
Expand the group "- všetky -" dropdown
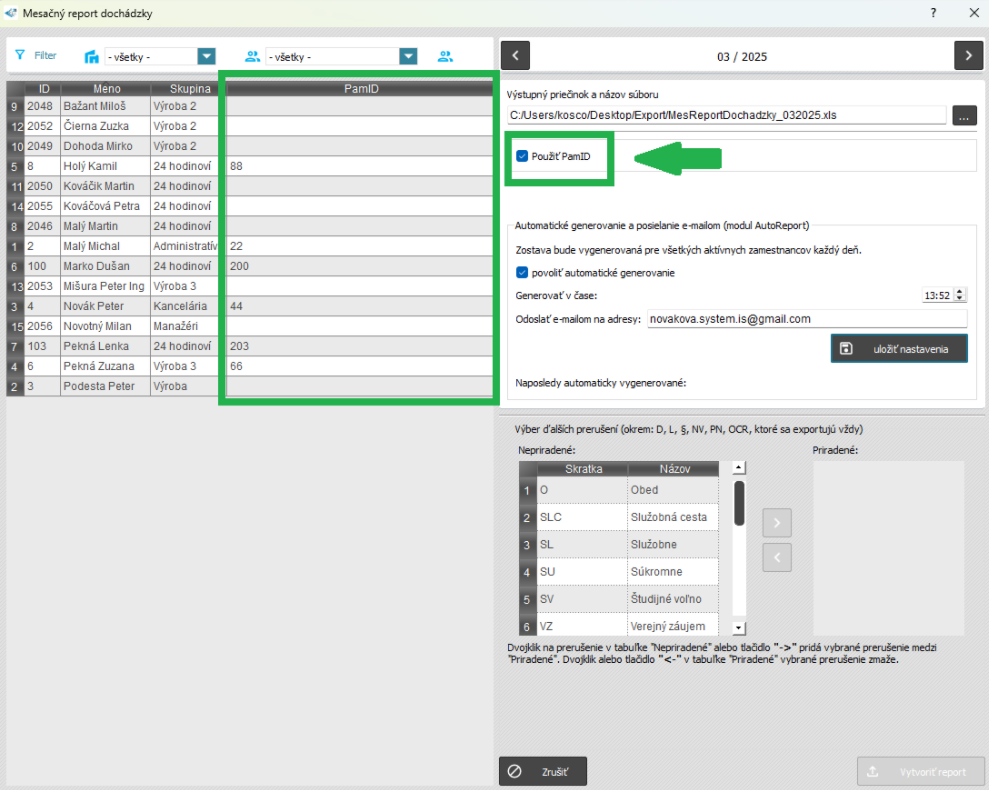coord(206,57)
